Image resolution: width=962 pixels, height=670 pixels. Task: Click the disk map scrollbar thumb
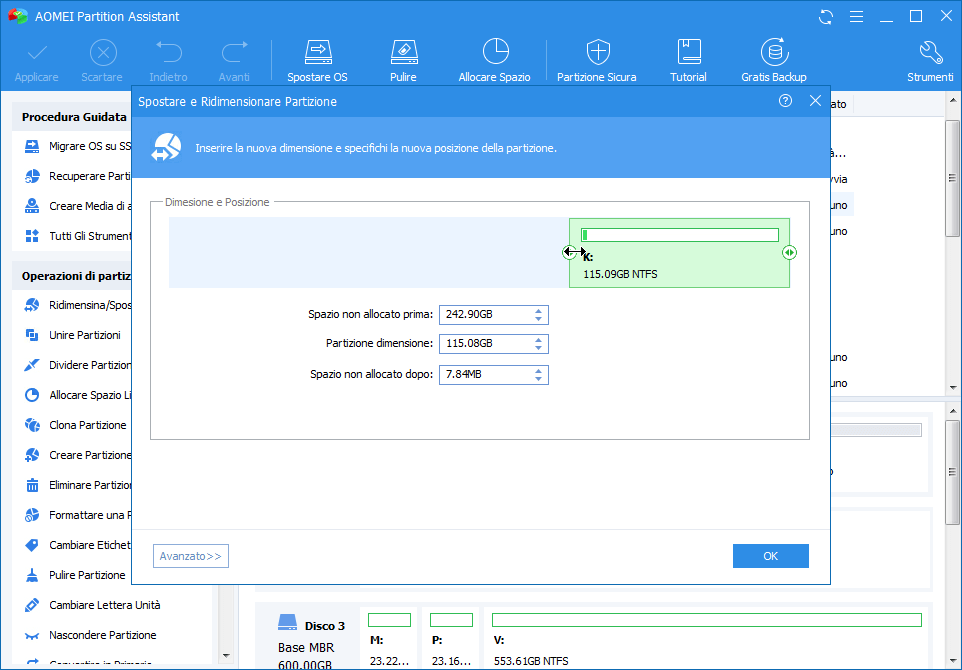[x=953, y=472]
